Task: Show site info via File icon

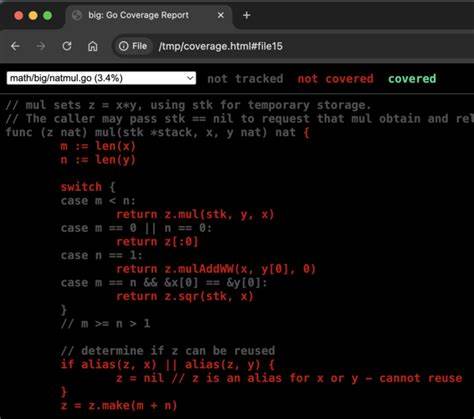Action: 133,46
